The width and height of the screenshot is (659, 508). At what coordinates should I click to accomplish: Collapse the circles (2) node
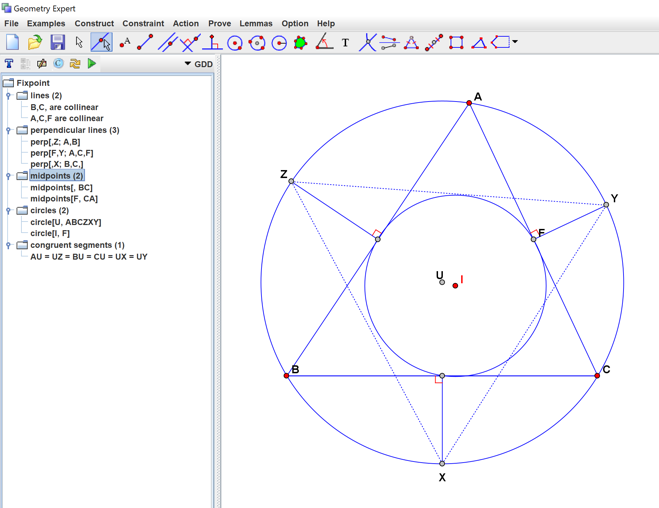pyautogui.click(x=9, y=211)
